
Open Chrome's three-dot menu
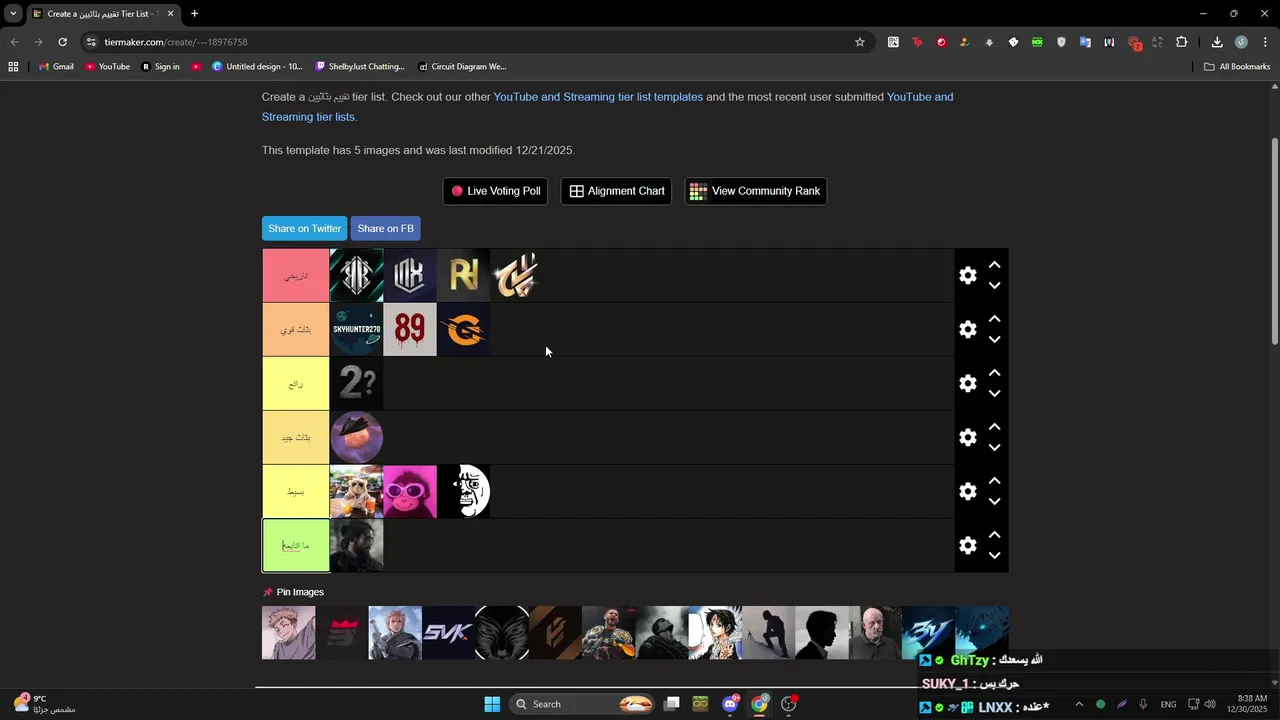pyautogui.click(x=1265, y=42)
